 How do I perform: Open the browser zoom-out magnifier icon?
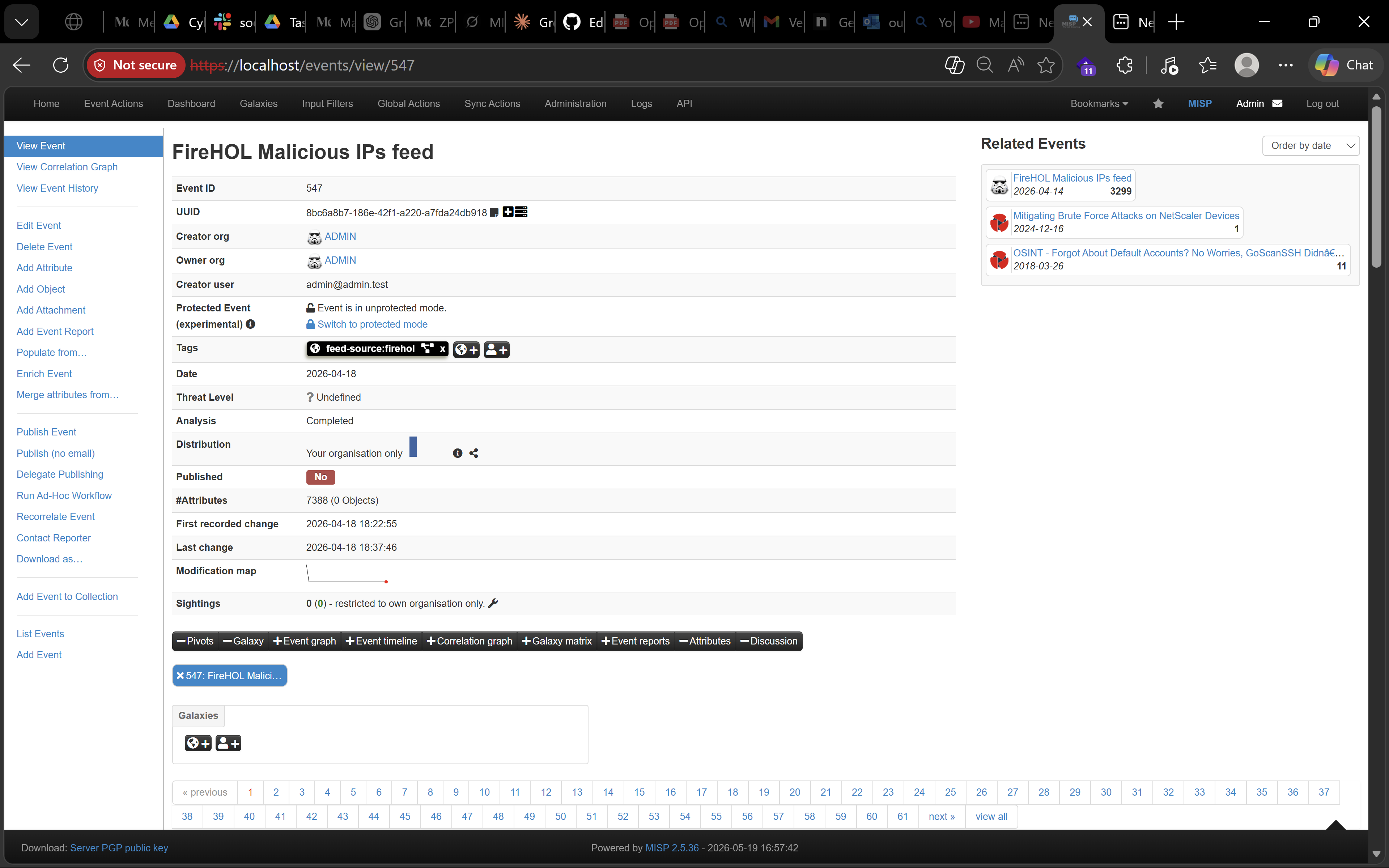[984, 65]
